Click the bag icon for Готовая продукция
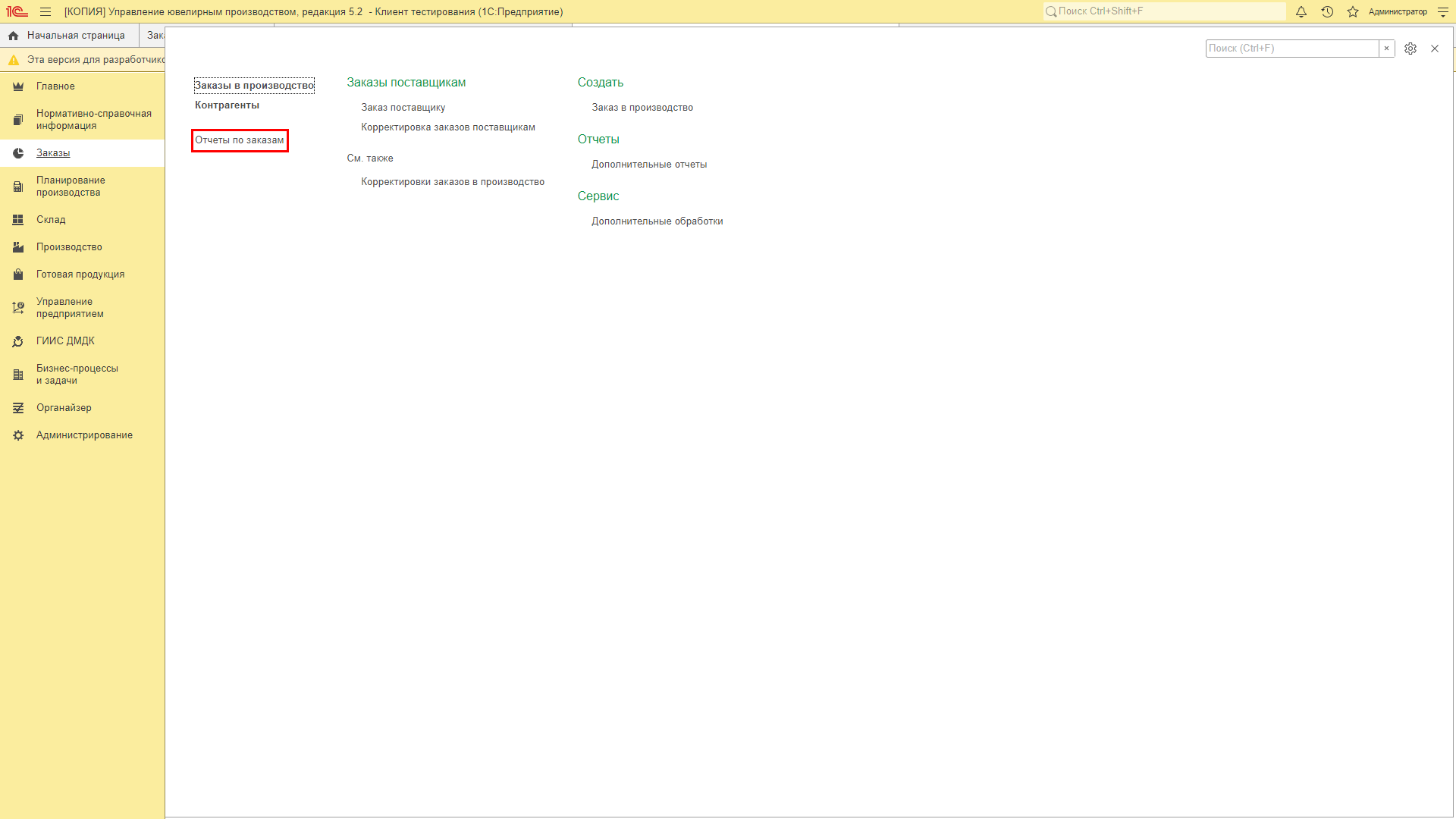Viewport: 1456px width, 819px height. click(x=18, y=275)
